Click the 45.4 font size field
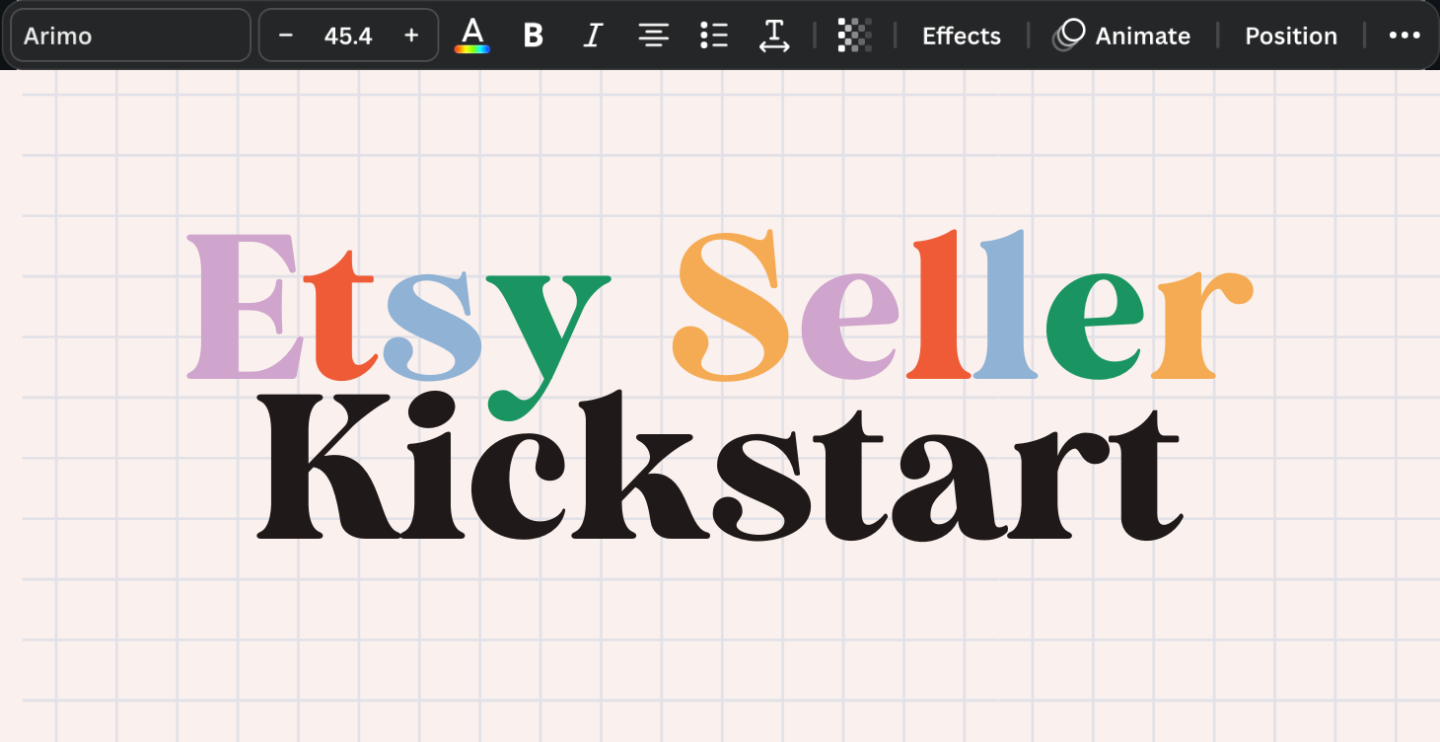This screenshot has width=1440, height=742. coord(348,36)
